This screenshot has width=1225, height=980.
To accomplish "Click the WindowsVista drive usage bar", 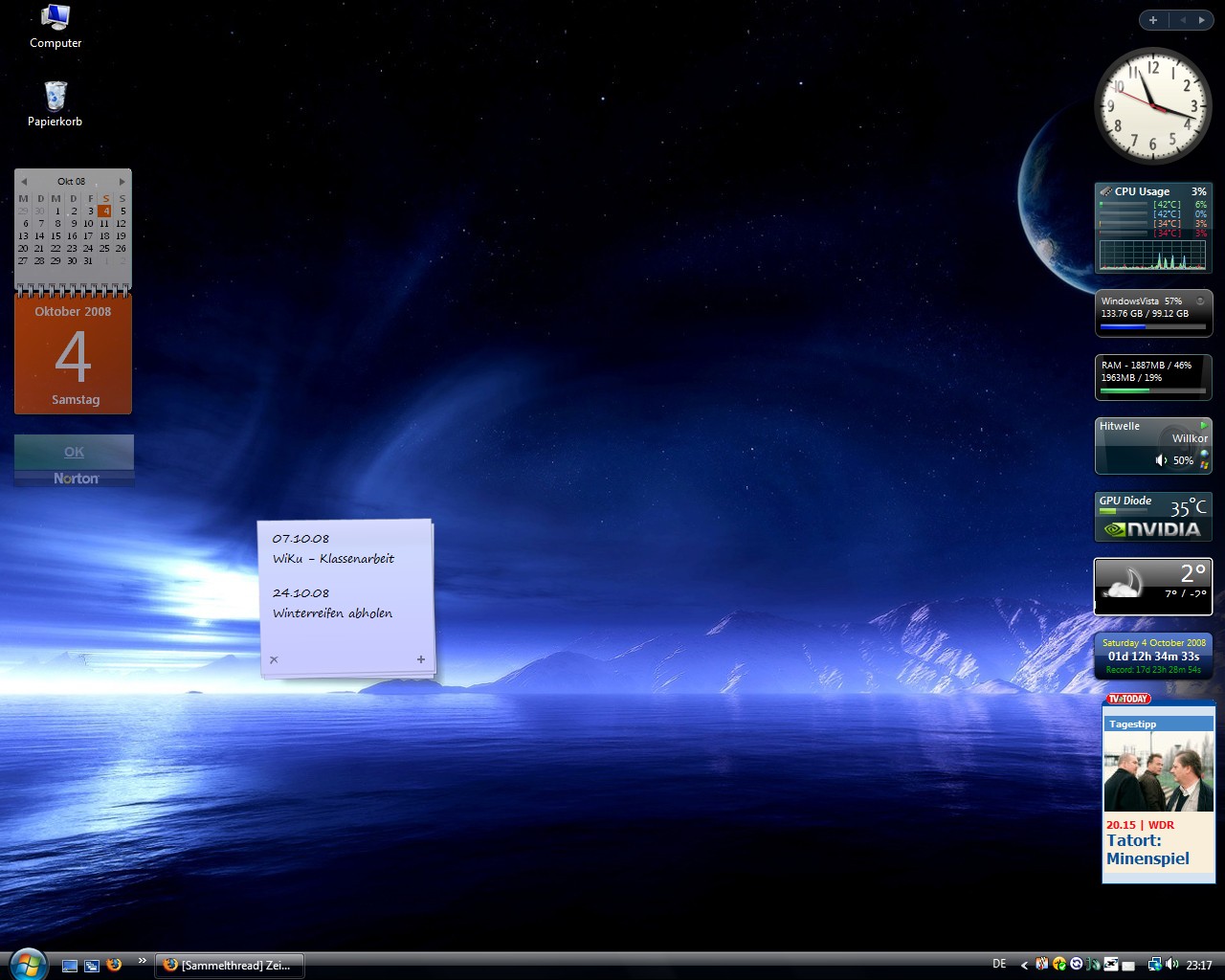I will (x=1152, y=326).
